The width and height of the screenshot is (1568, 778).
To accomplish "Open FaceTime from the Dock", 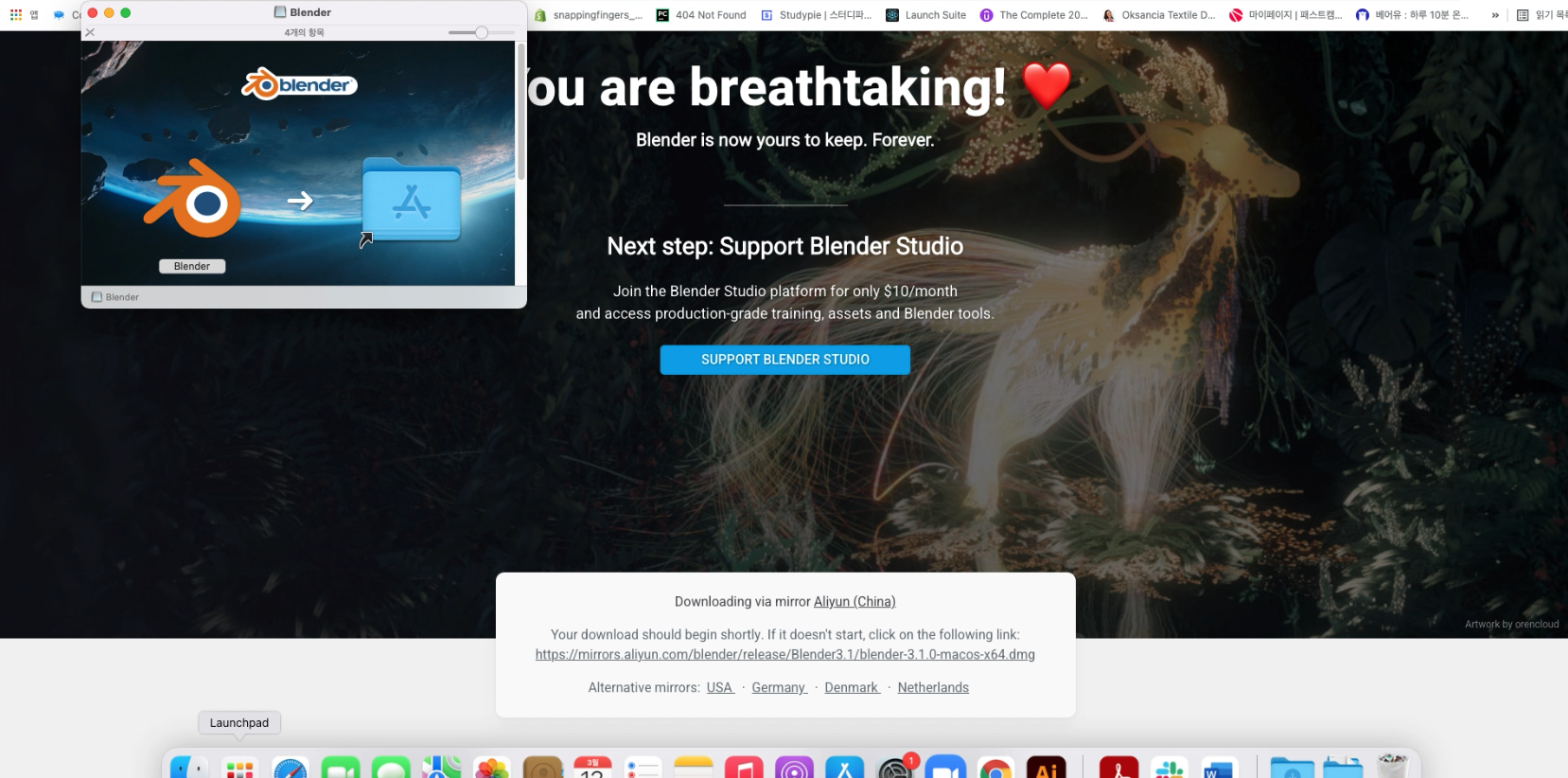I will coord(341,767).
